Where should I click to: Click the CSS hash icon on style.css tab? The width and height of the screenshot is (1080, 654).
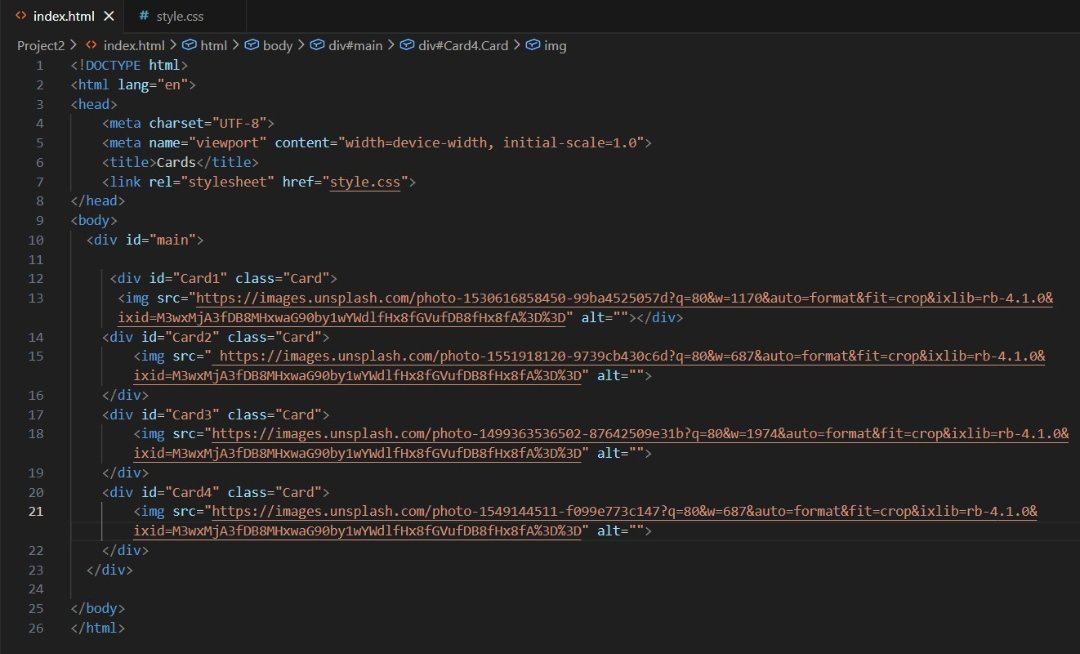(x=143, y=16)
